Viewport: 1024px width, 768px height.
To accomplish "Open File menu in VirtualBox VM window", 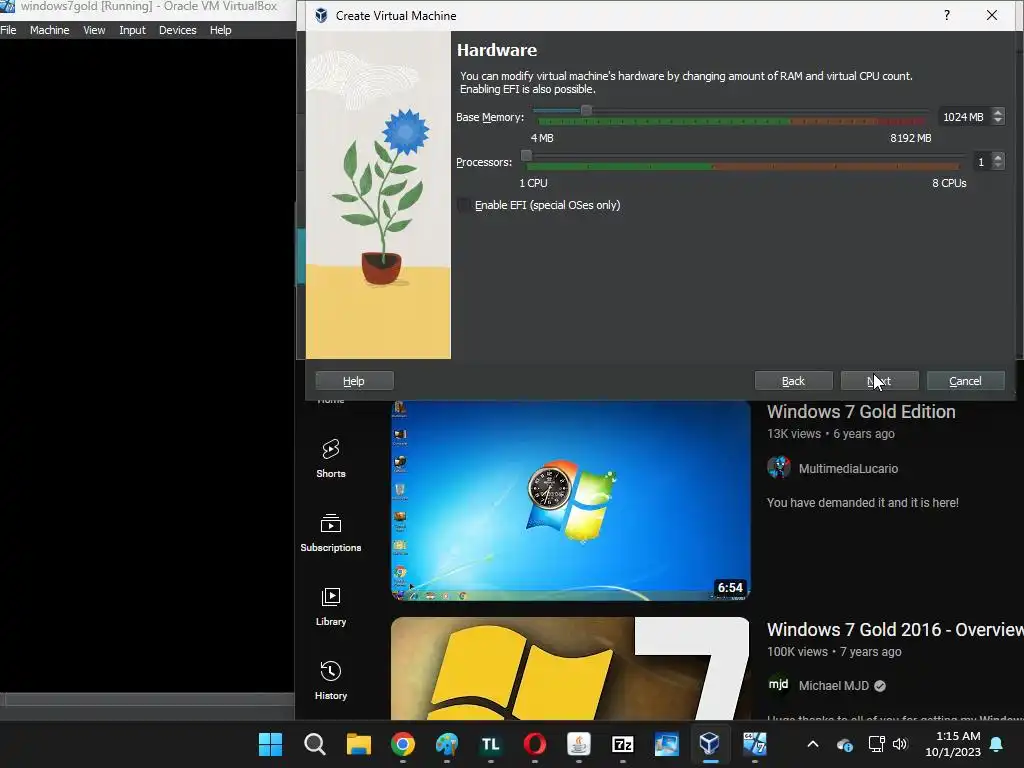I will pyautogui.click(x=8, y=30).
